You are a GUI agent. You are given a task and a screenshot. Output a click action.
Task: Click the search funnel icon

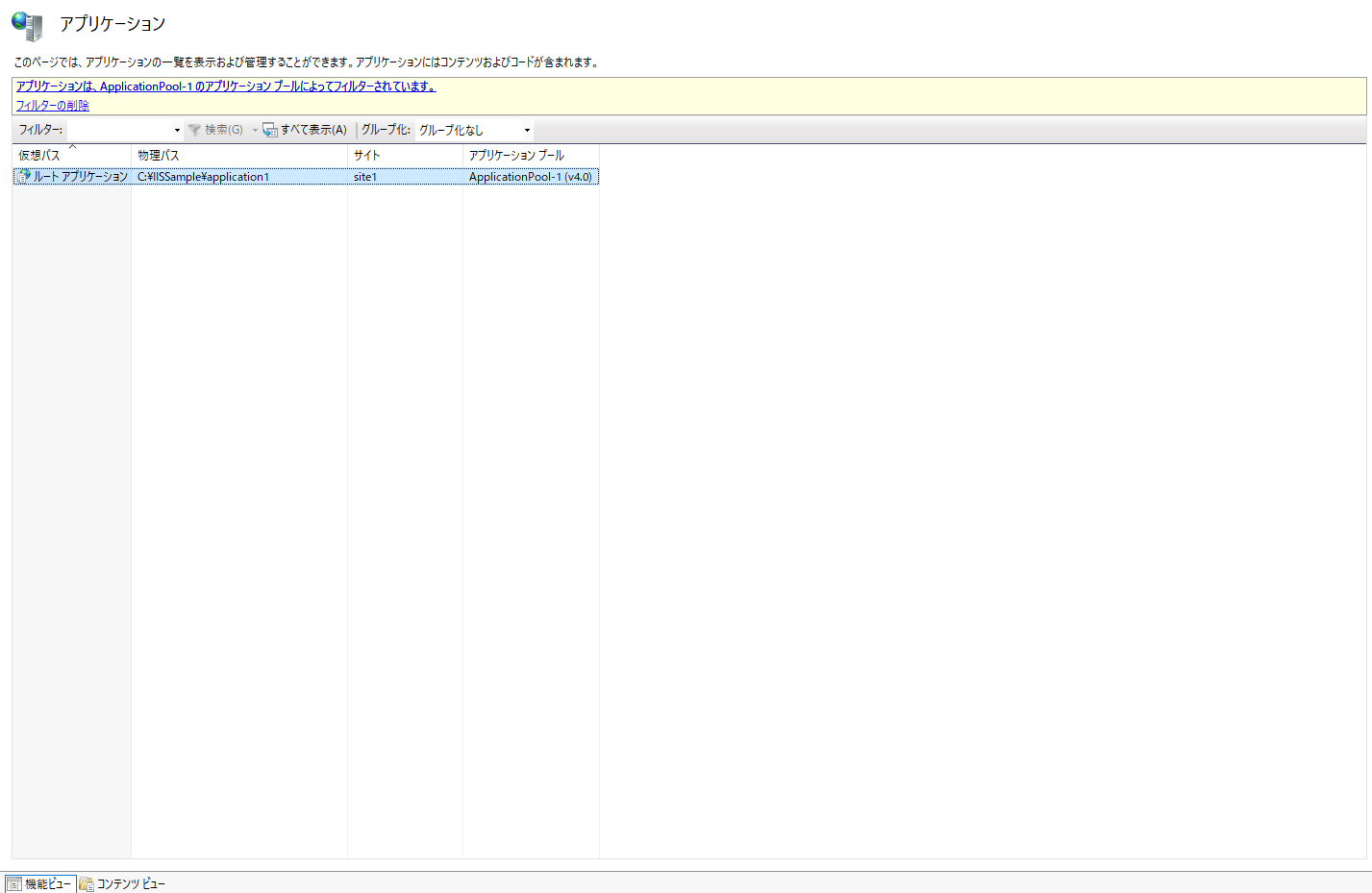[194, 130]
